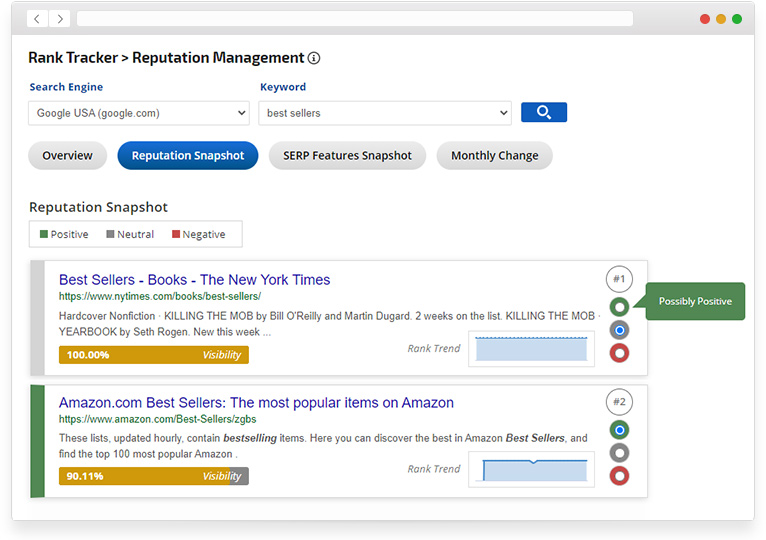Click the 100.00% visibility progress bar
766x540 pixels.
pos(153,354)
